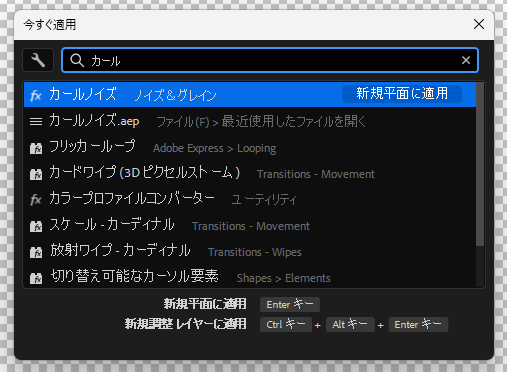Click the Ctrl キー shortcut hint
This screenshot has width=507, height=372.
[x=286, y=325]
